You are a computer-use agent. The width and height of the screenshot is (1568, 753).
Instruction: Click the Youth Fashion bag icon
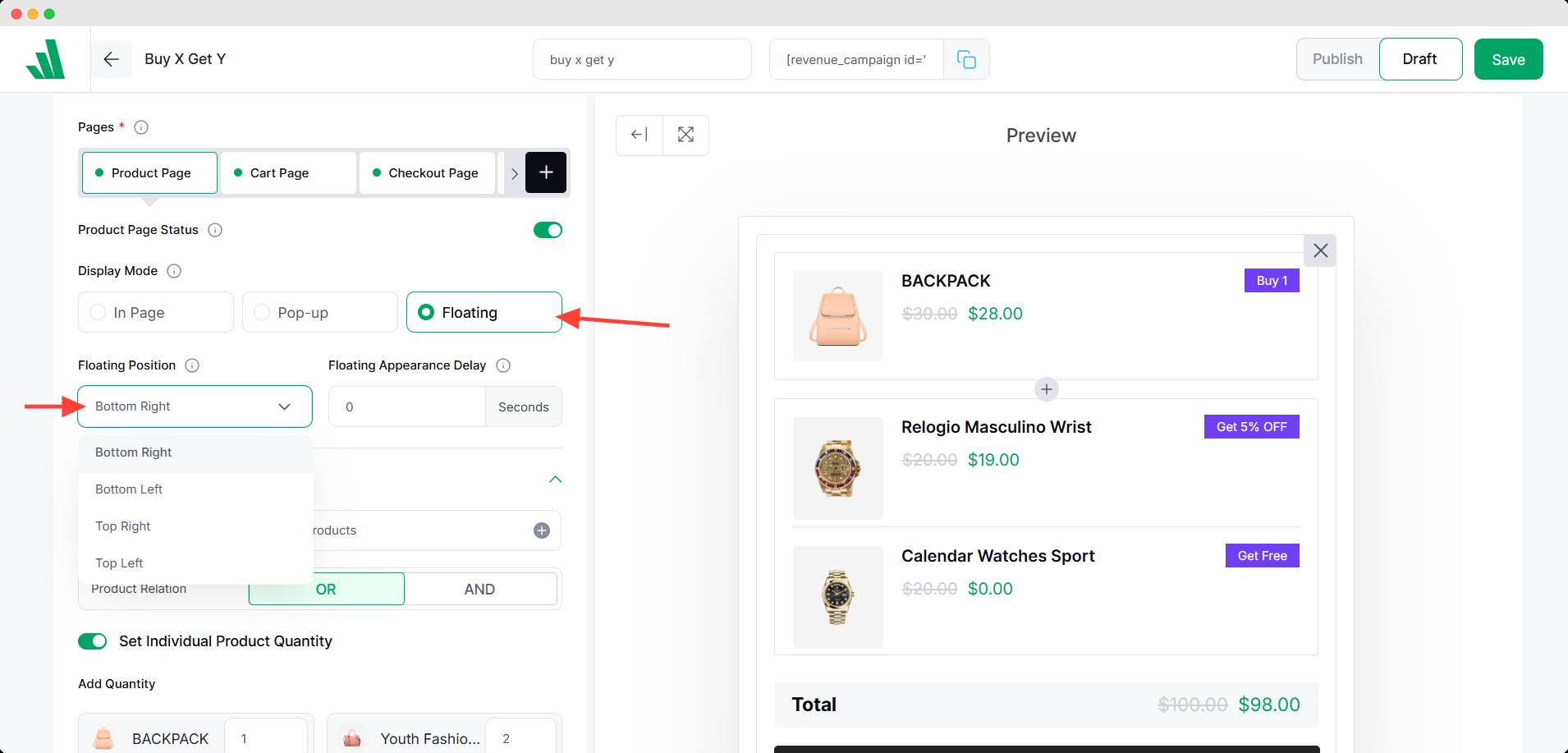point(352,738)
